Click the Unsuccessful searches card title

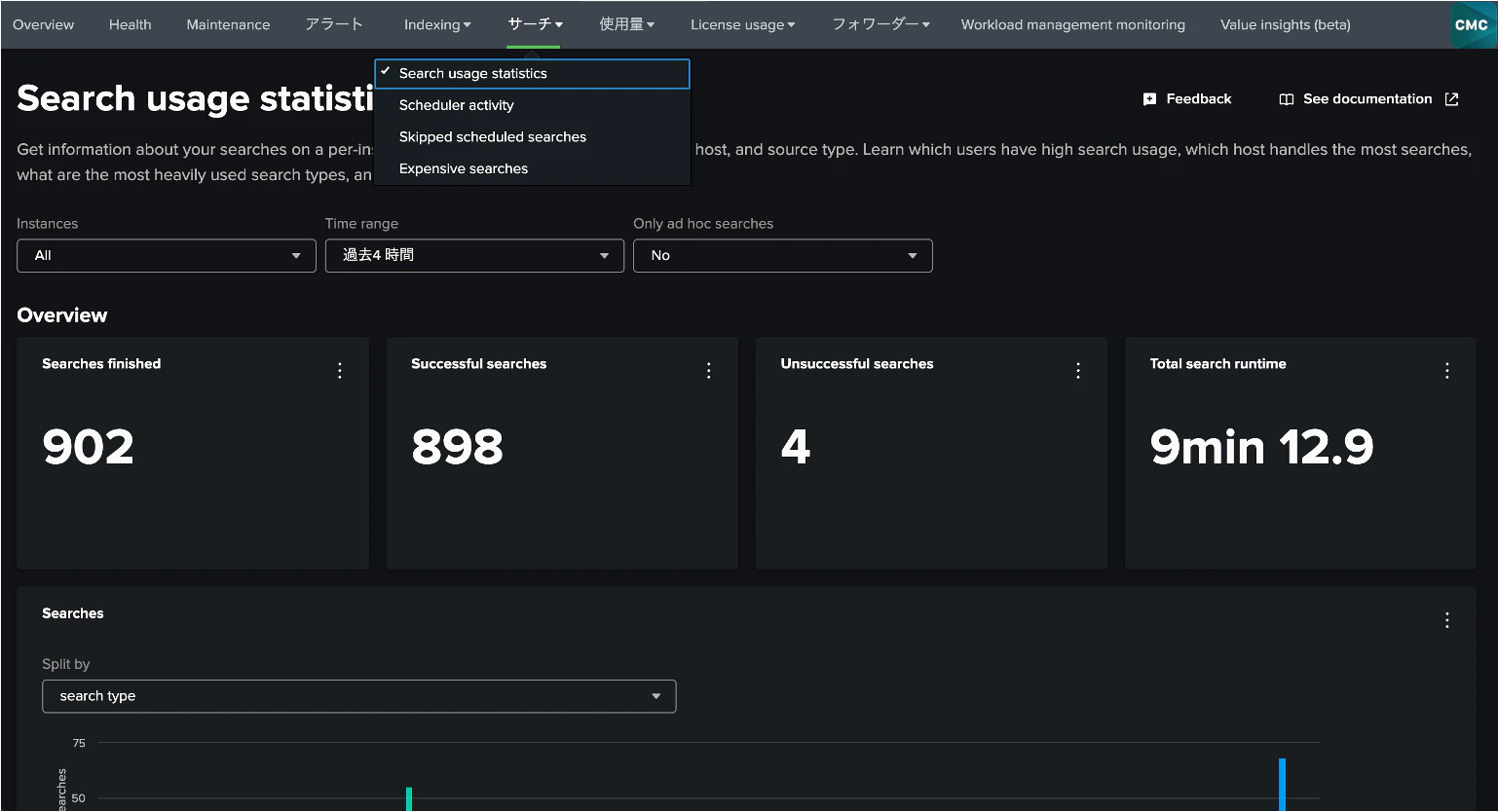(x=856, y=364)
